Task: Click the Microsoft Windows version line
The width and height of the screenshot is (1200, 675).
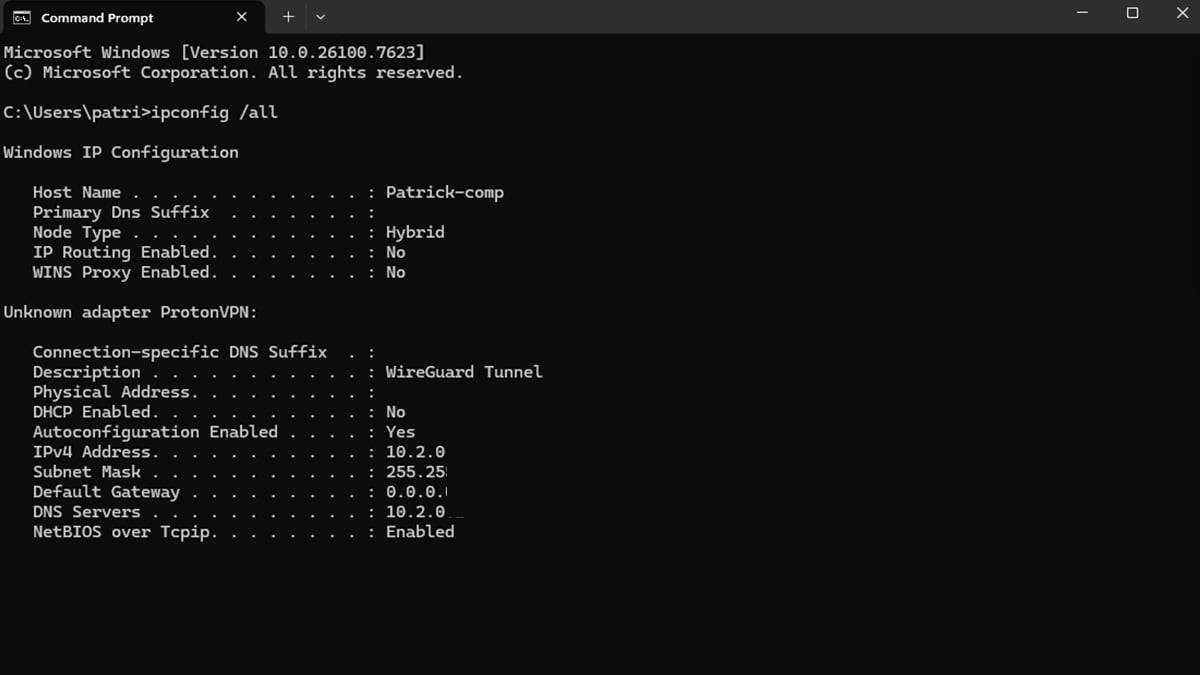Action: (215, 52)
